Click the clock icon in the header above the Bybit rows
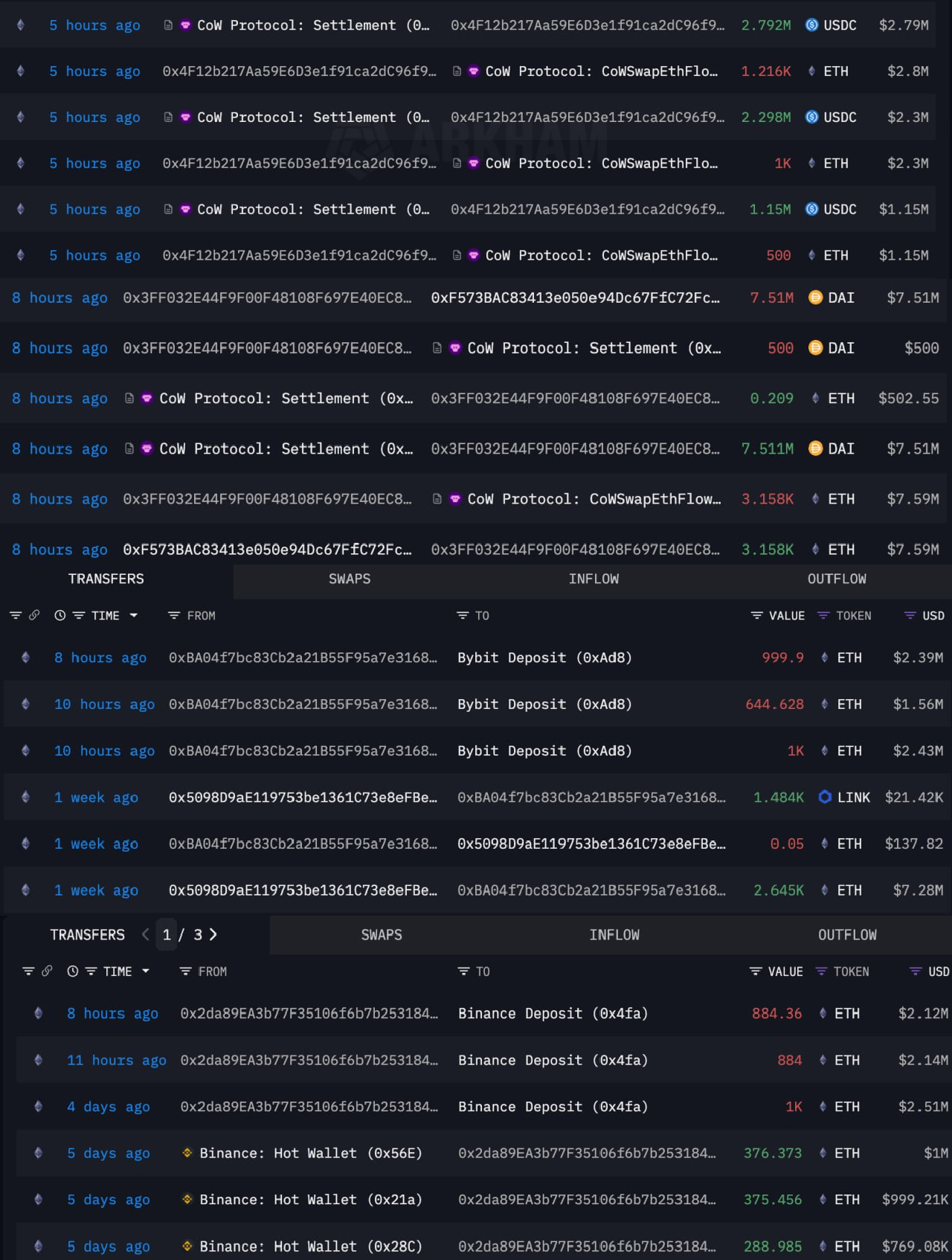 (x=59, y=616)
